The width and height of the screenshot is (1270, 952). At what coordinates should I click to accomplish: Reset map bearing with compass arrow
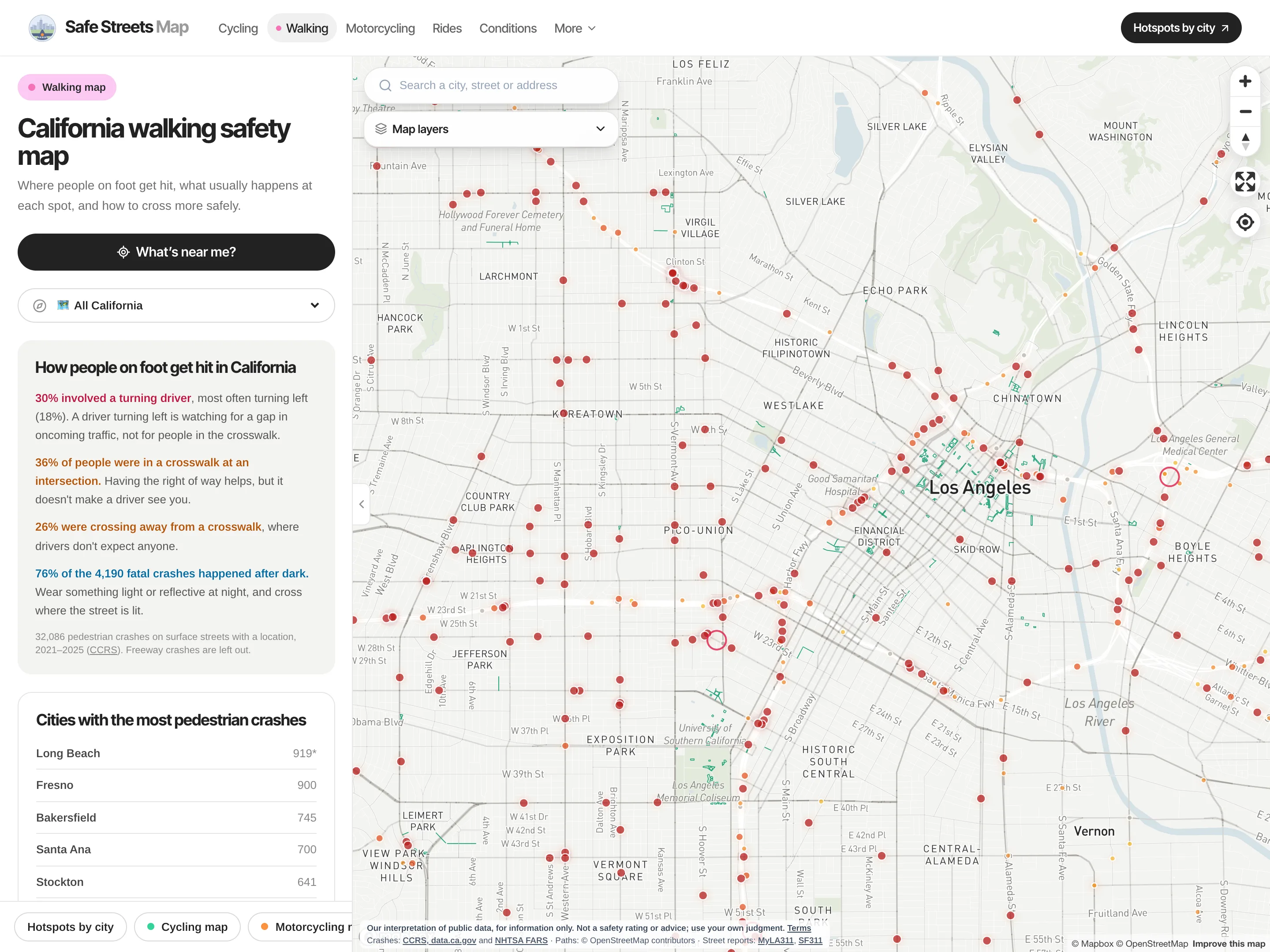click(x=1245, y=141)
